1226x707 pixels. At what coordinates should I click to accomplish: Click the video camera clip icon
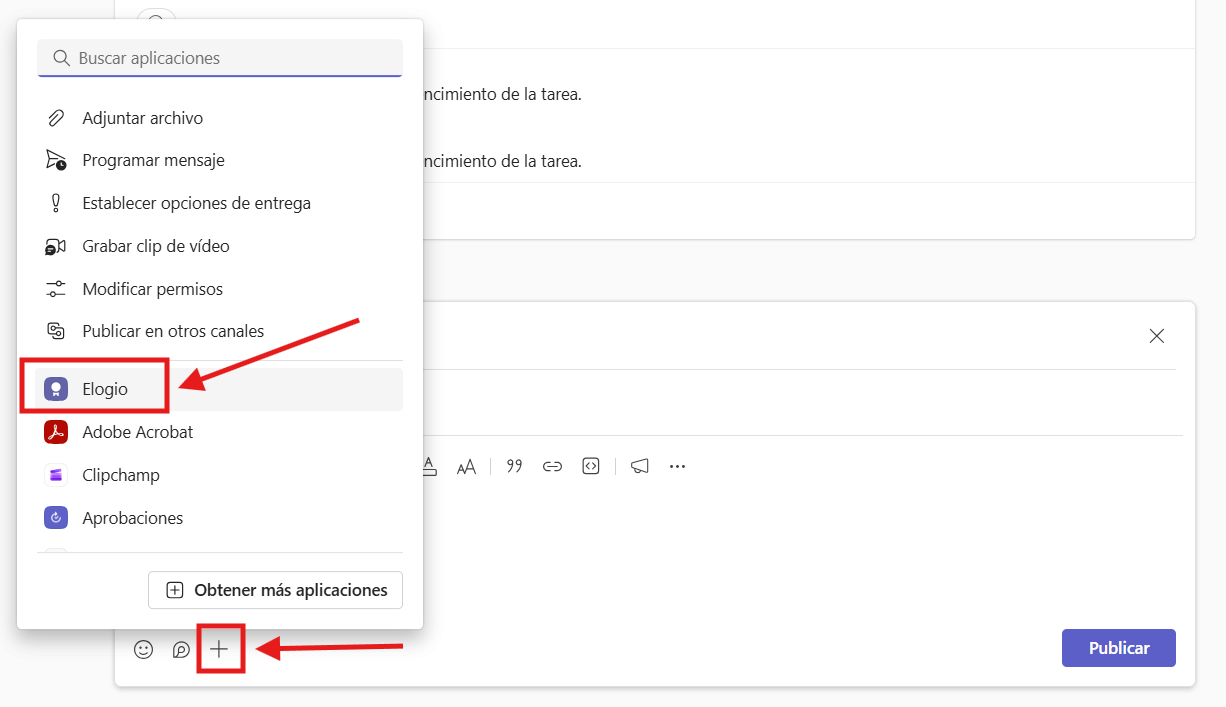tap(56, 246)
